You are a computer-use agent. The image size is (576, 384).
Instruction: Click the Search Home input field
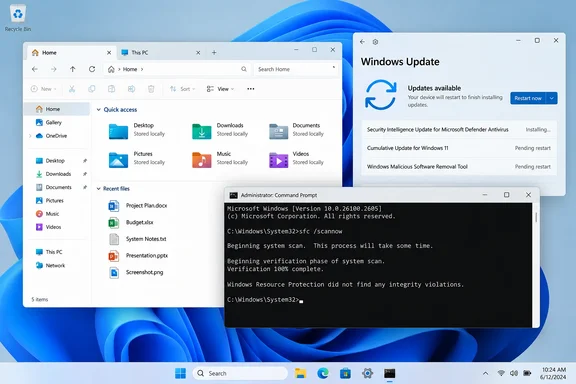pyautogui.click(x=296, y=69)
